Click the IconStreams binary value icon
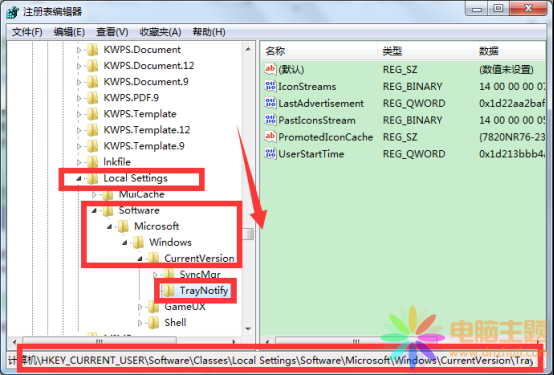The height and width of the screenshot is (375, 554). pos(270,86)
